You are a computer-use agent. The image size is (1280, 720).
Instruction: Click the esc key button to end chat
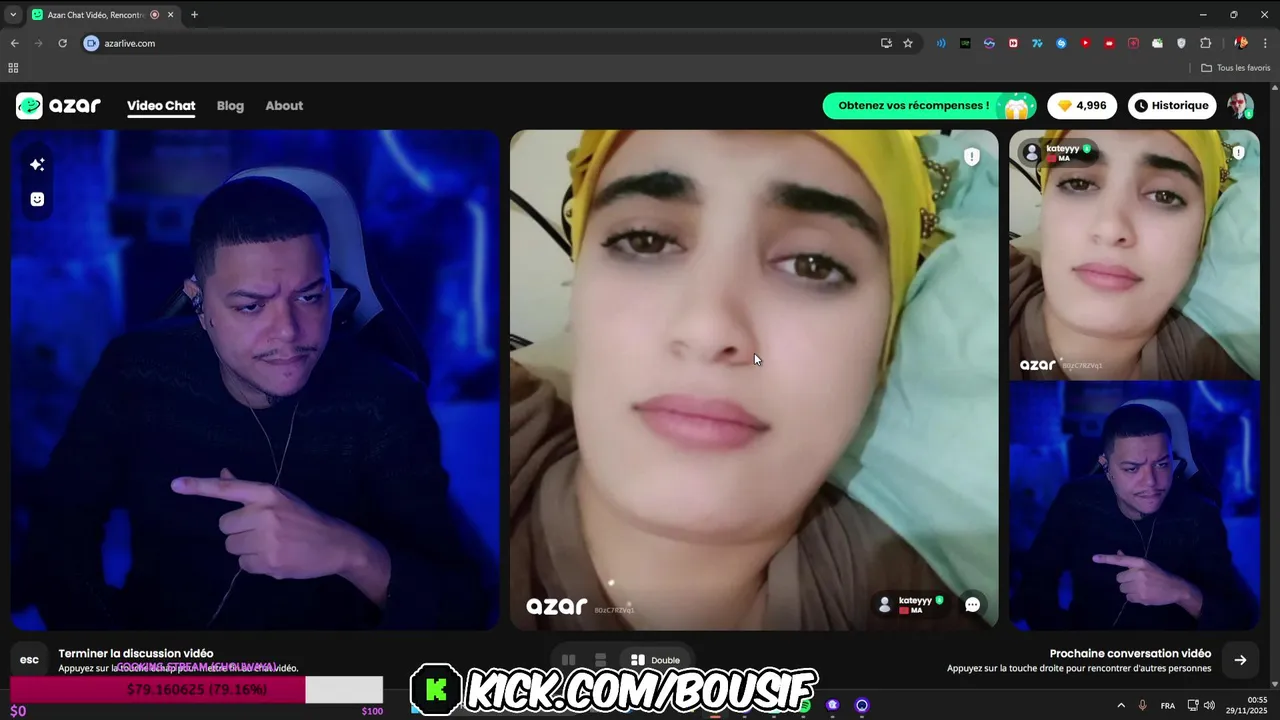tap(29, 660)
